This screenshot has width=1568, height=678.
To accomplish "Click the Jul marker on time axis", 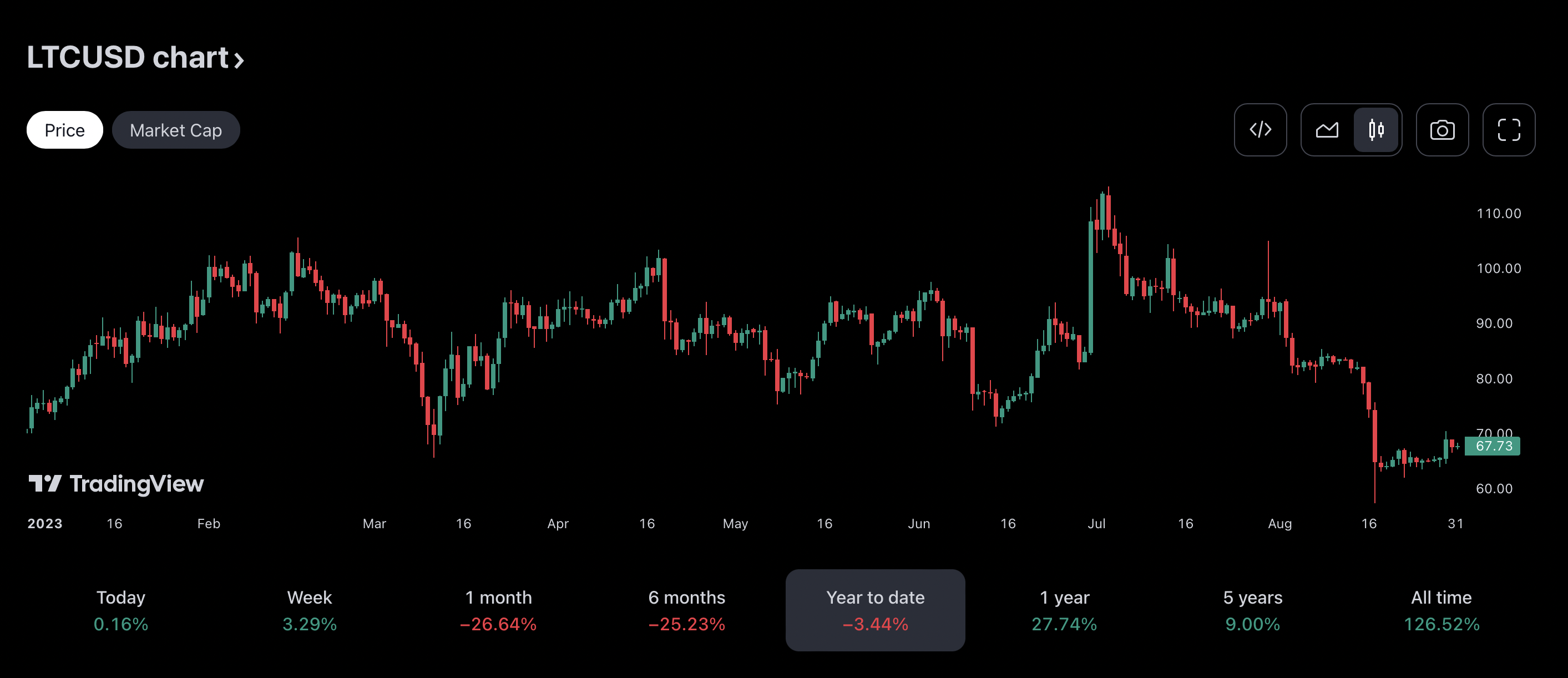I will pyautogui.click(x=1096, y=523).
